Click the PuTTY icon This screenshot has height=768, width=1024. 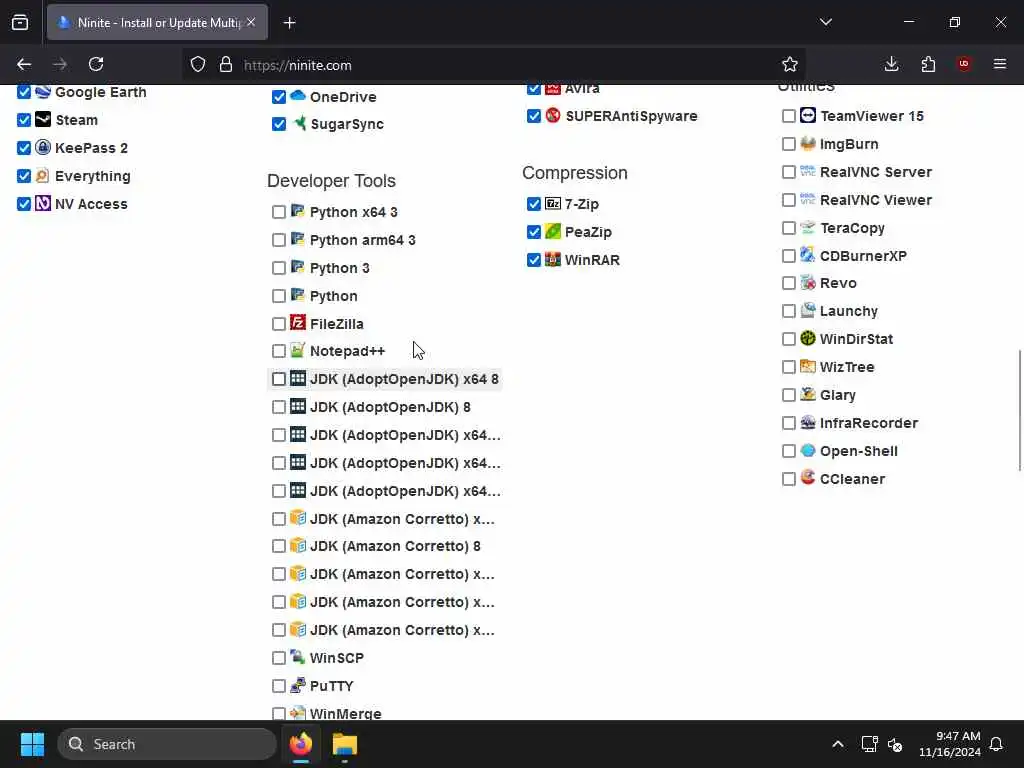coord(298,686)
